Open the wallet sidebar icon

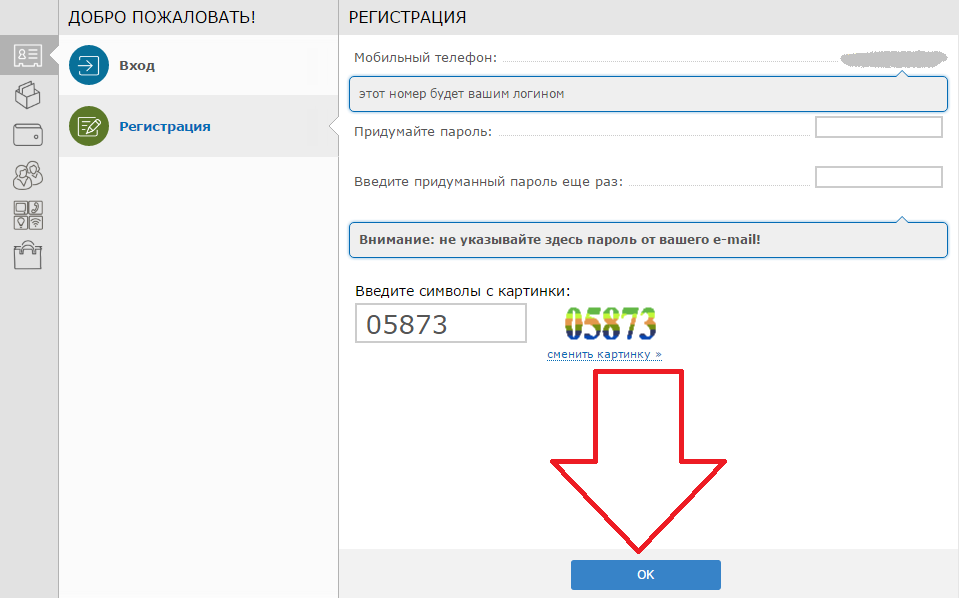[x=28, y=134]
